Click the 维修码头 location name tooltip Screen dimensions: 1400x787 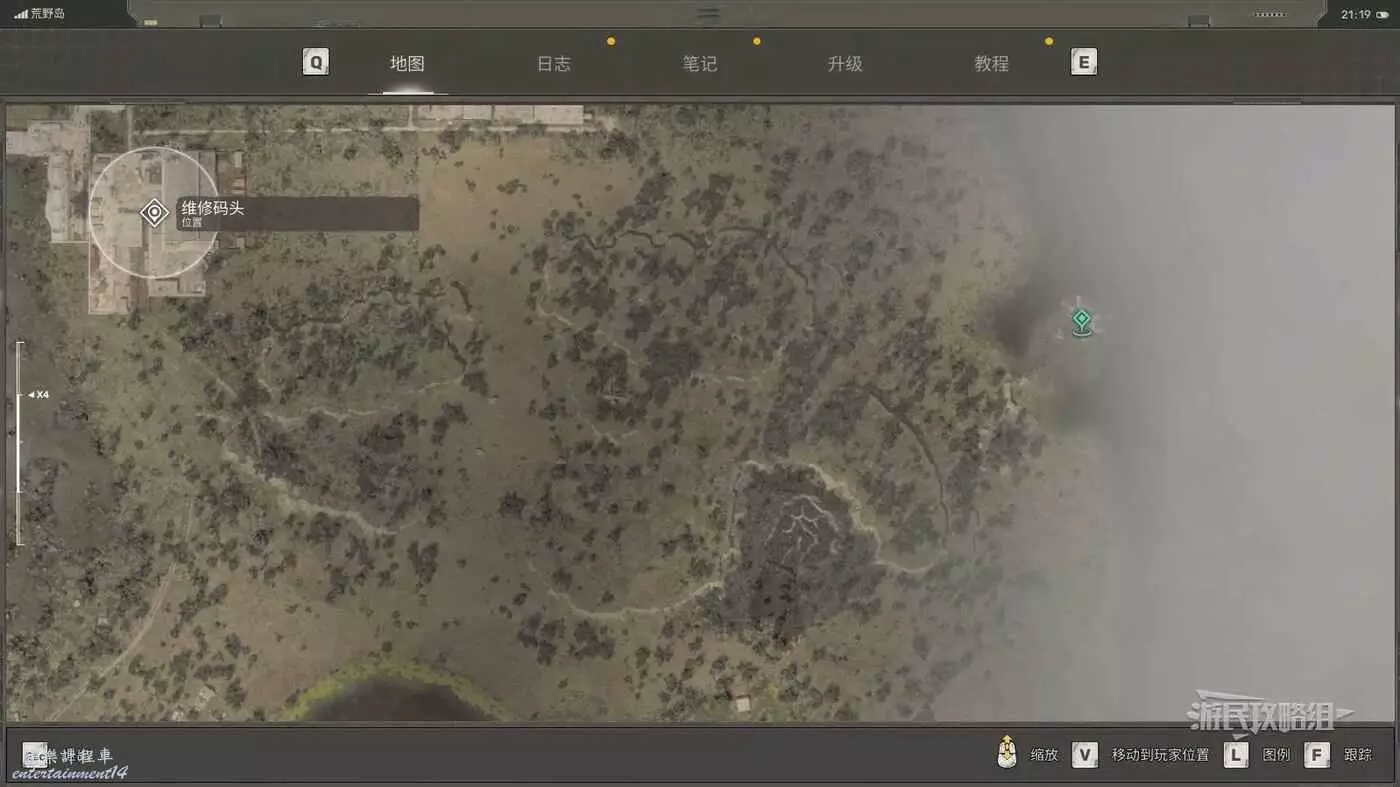pyautogui.click(x=297, y=214)
